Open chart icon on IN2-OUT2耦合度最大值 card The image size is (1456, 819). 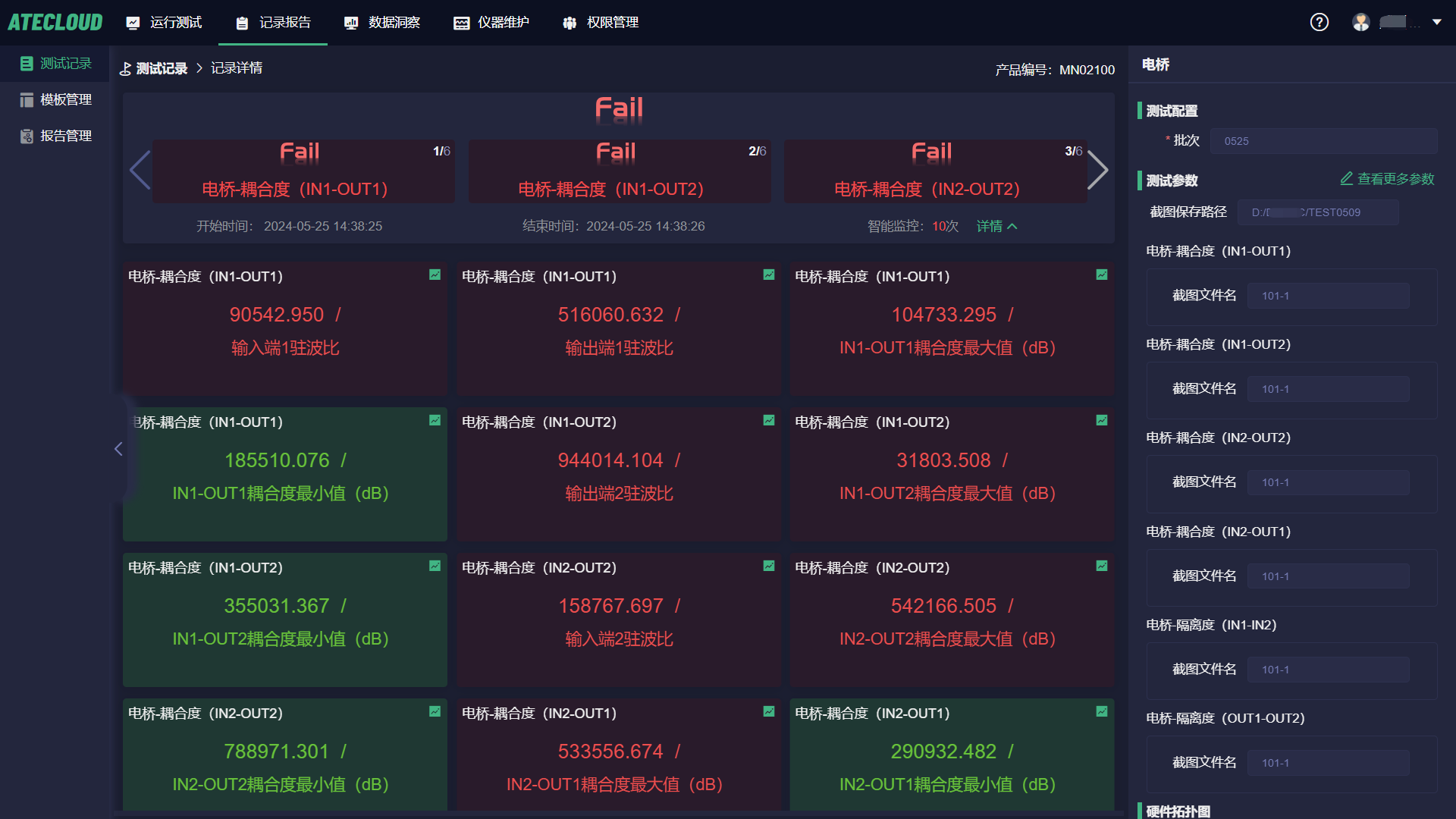[x=1101, y=566]
